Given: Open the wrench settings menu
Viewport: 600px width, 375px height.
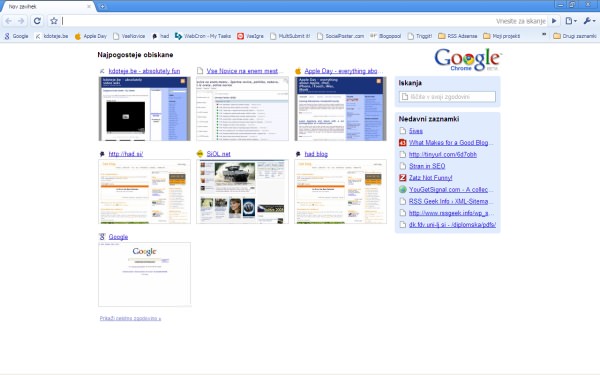Looking at the screenshot, I should click(x=589, y=21).
